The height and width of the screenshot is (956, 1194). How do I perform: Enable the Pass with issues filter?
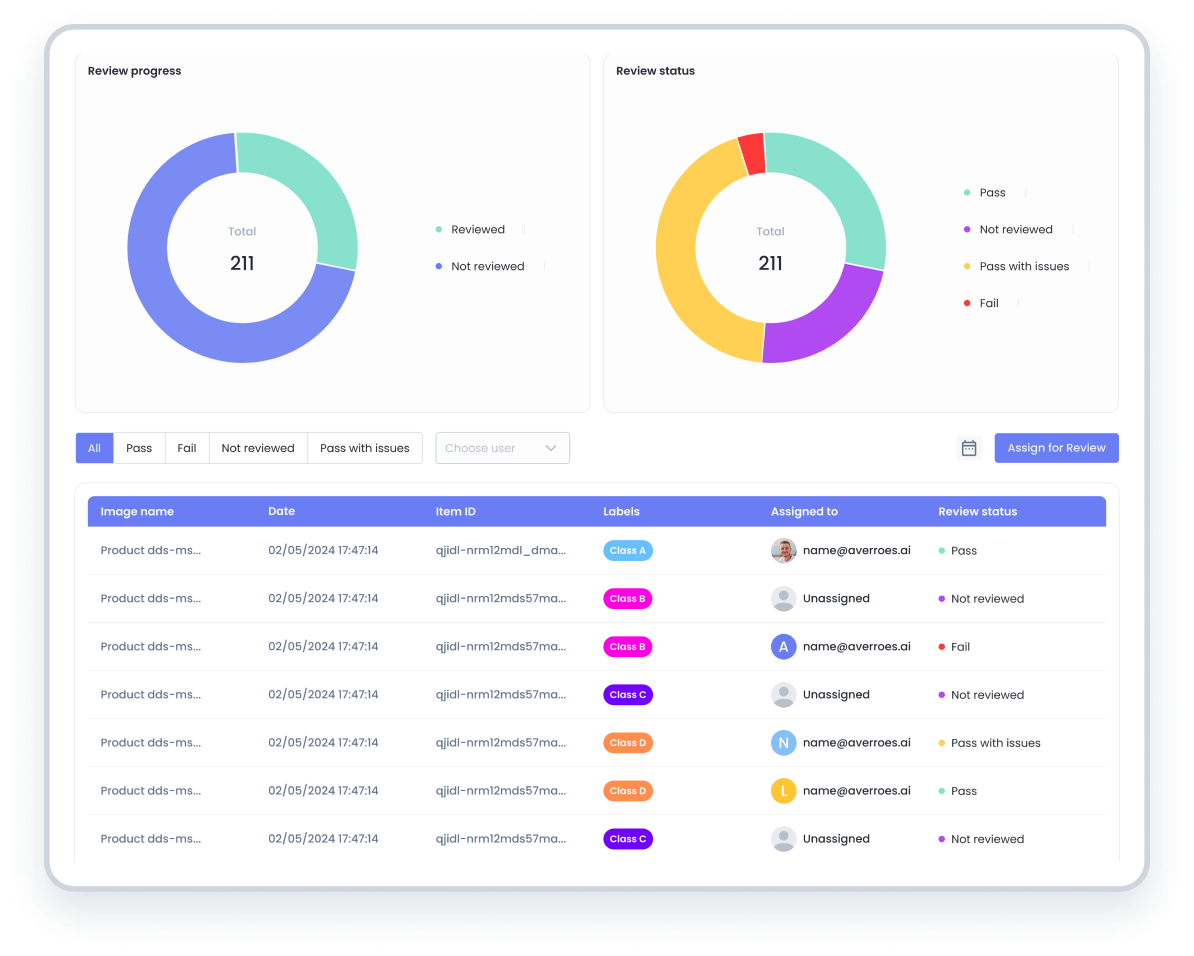pyautogui.click(x=365, y=447)
